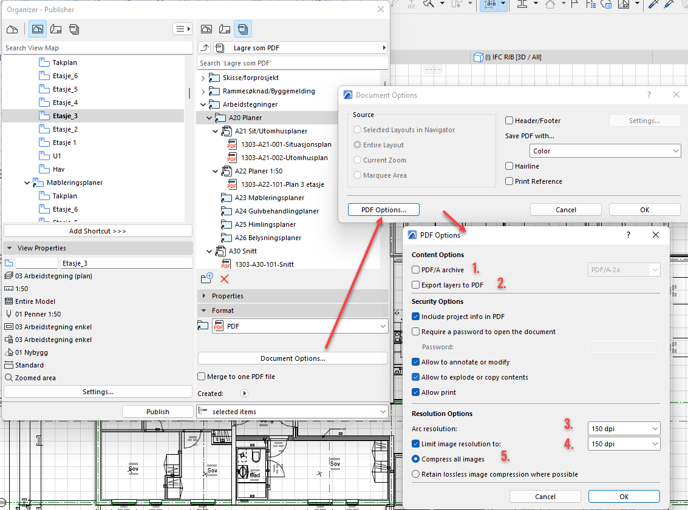Click the zoom icon beside Zoomed area
The height and width of the screenshot is (510, 688).
tap(8, 377)
